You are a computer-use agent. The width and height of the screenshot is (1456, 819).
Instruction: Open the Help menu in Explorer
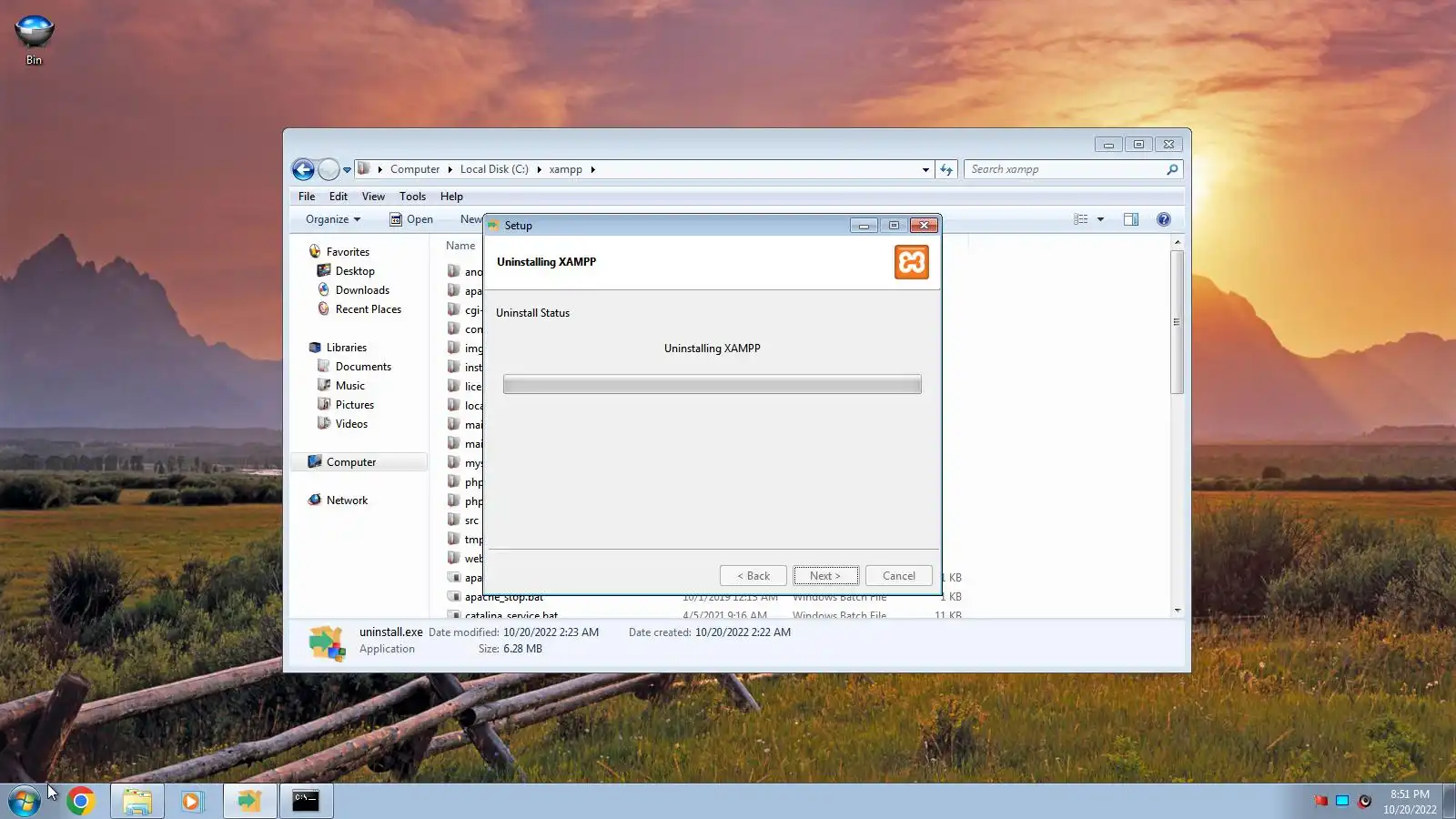(x=451, y=197)
